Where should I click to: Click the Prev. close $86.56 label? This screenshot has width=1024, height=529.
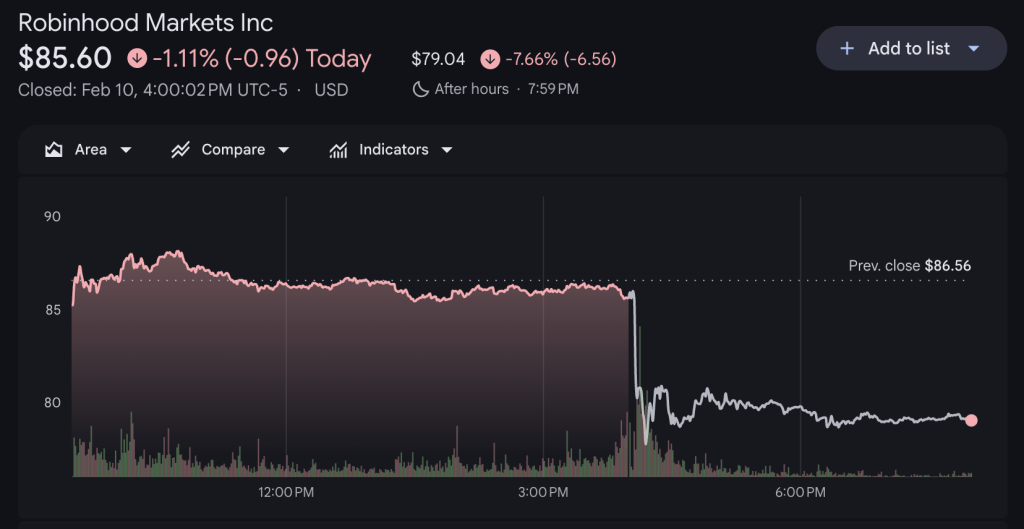tap(909, 266)
